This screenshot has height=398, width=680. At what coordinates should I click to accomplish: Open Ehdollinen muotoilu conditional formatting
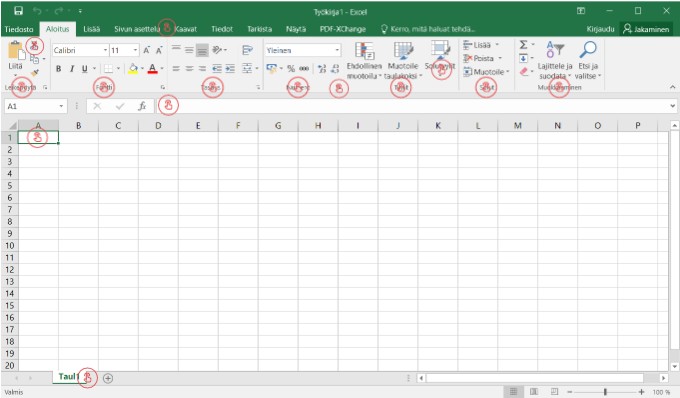click(364, 60)
